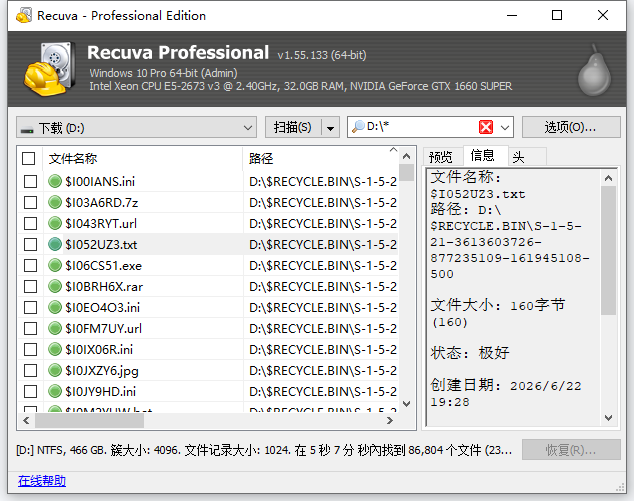Click the file list vertical scrollbar thumb
The image size is (634, 501).
coord(407,173)
